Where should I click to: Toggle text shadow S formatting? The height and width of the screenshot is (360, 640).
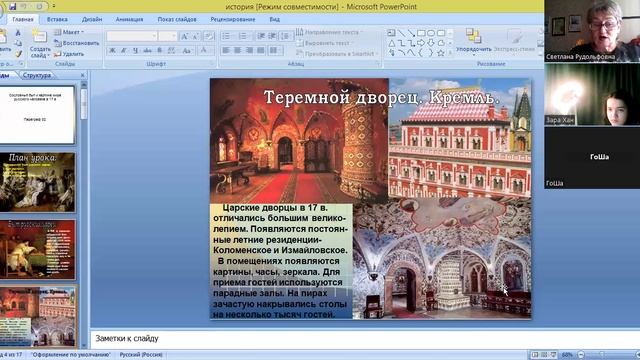160,50
